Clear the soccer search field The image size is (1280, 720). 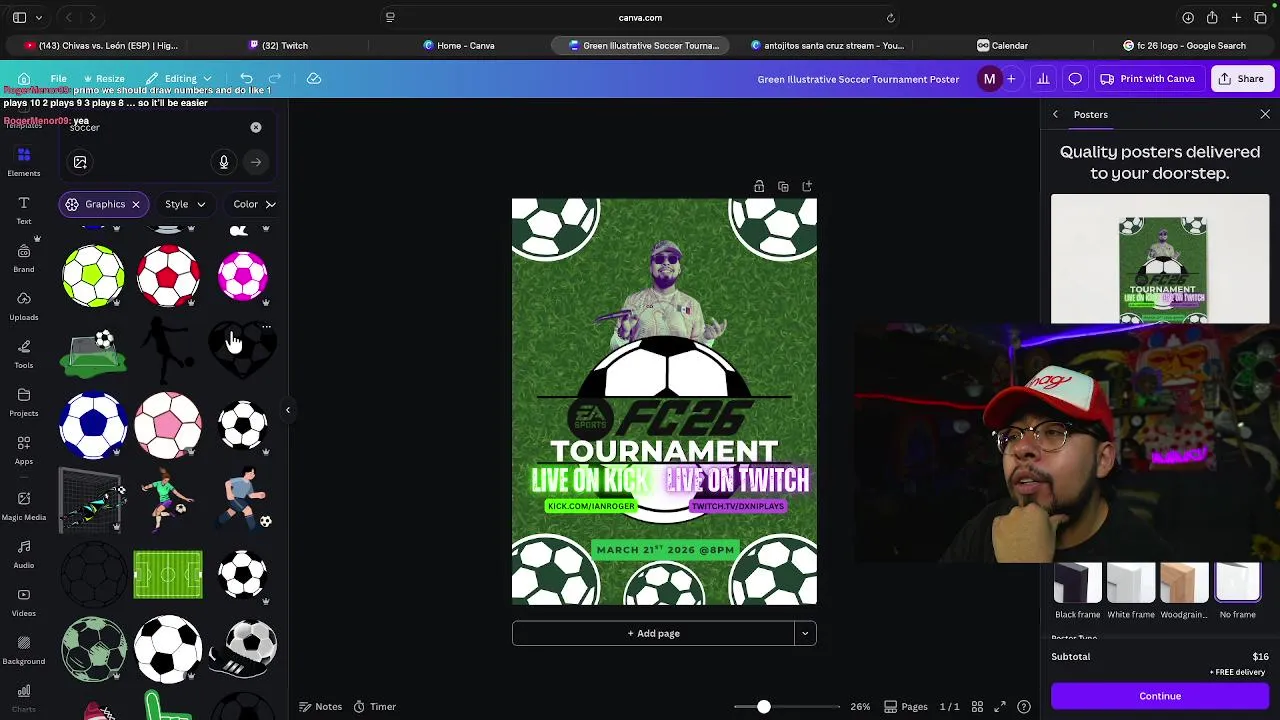[x=256, y=127]
